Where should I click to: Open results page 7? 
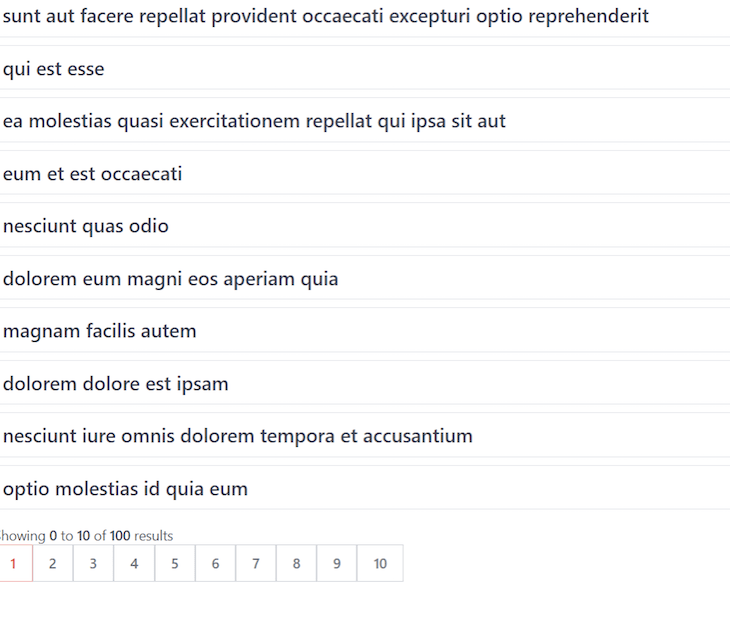(x=256, y=563)
